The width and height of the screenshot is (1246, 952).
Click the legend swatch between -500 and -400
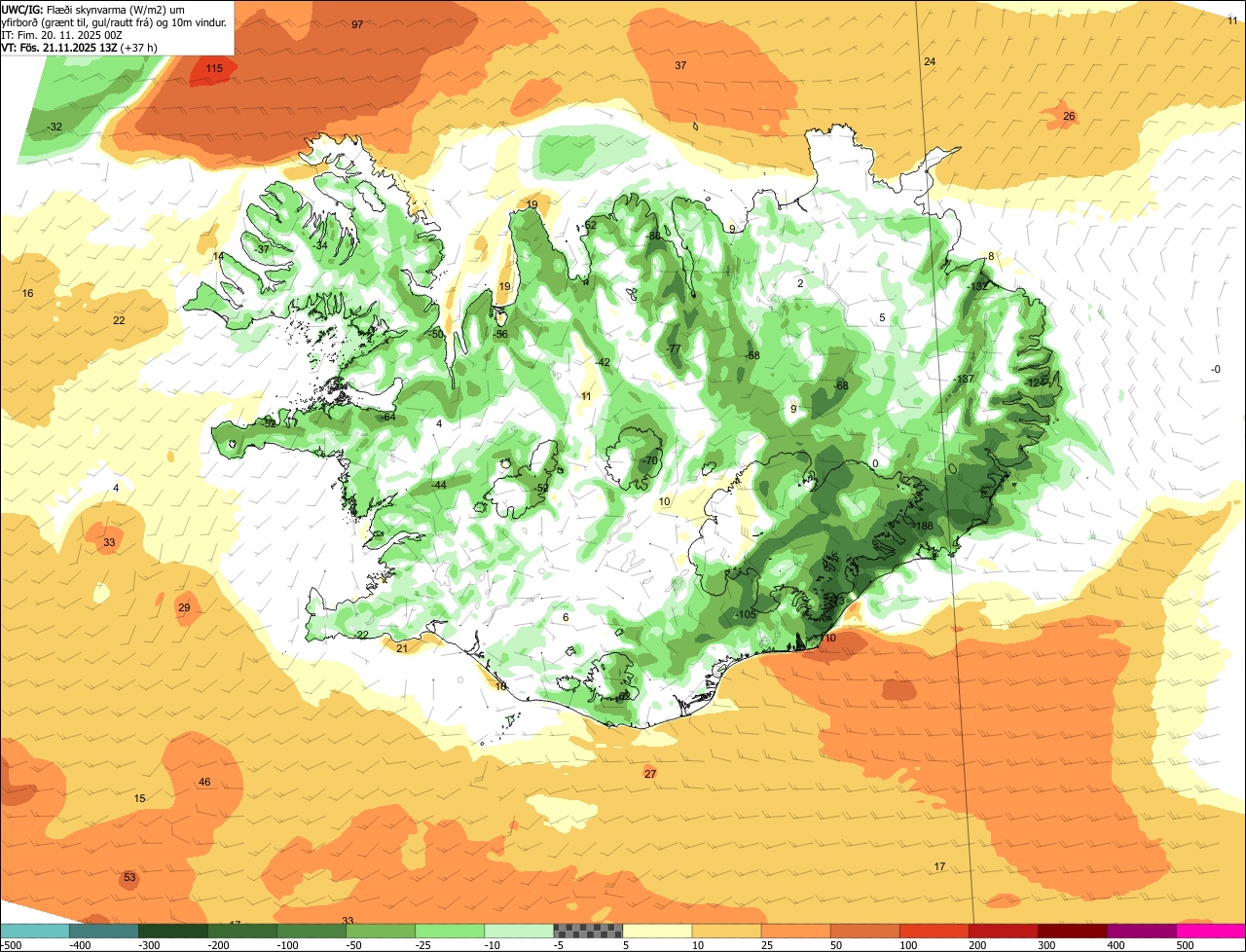(35, 931)
